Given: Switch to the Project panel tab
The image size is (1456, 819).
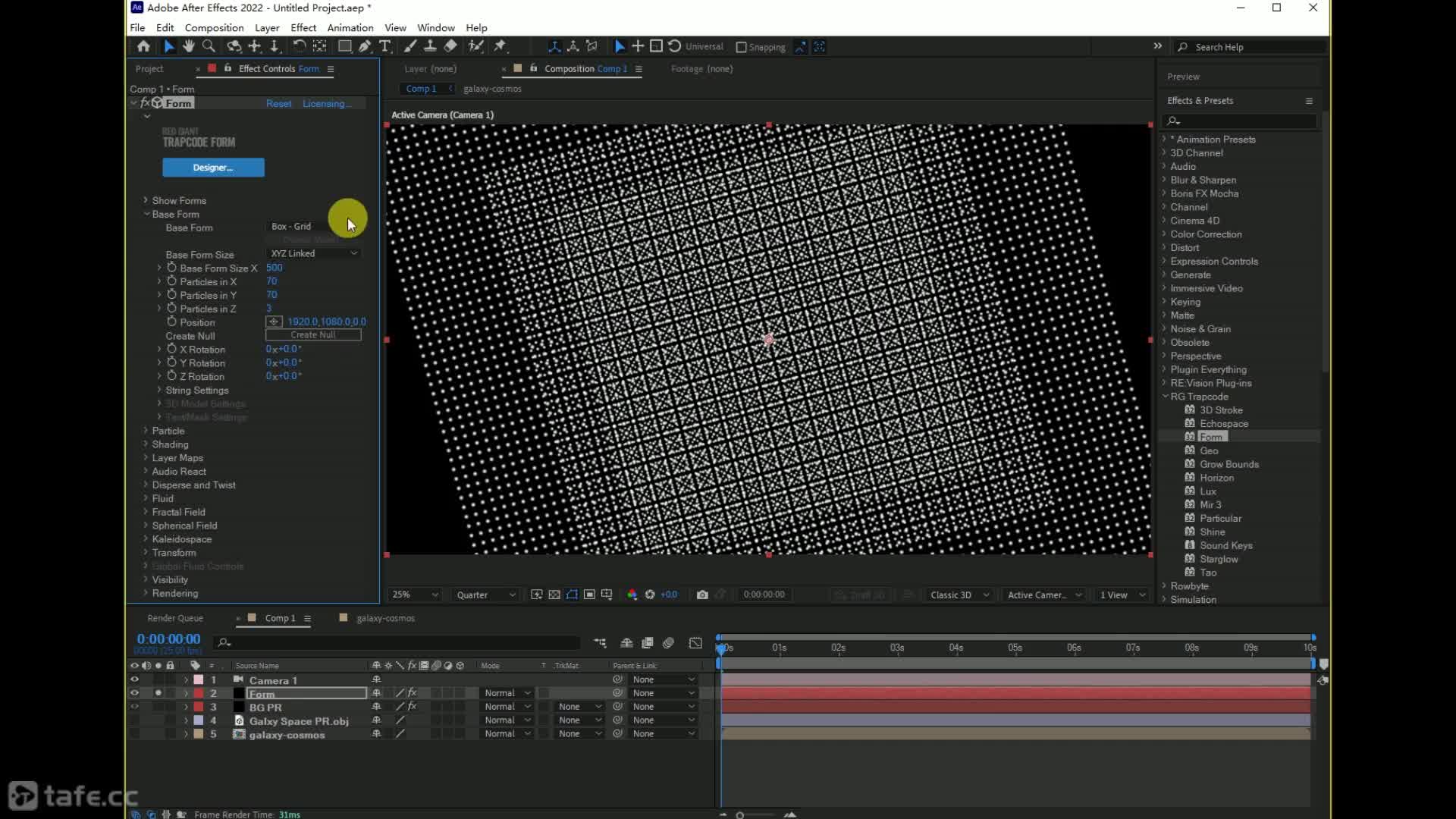Looking at the screenshot, I should pos(149,69).
